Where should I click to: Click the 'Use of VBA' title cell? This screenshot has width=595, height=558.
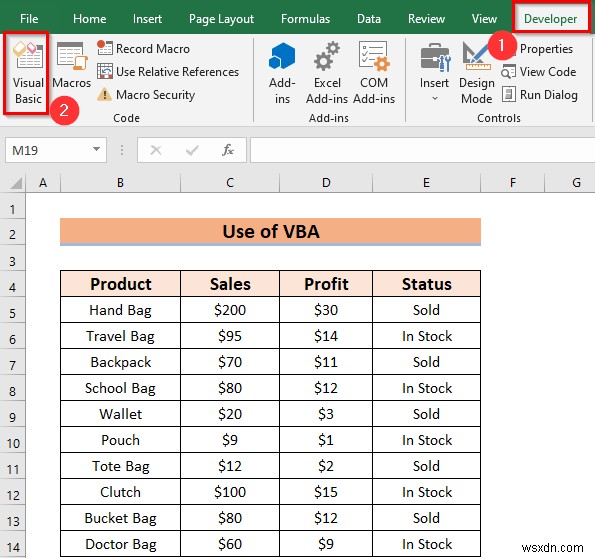click(271, 231)
